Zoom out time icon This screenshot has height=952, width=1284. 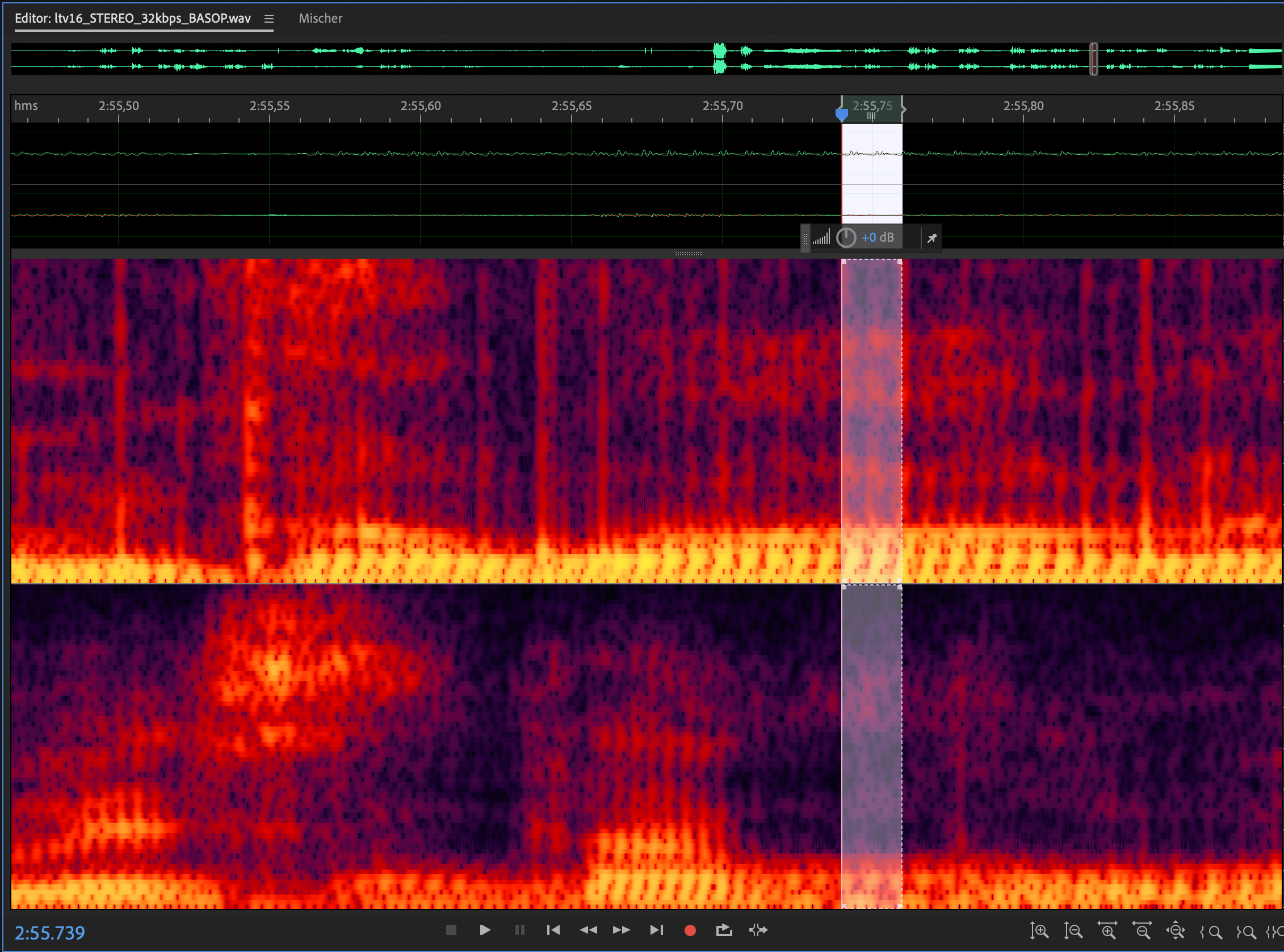(x=1142, y=930)
